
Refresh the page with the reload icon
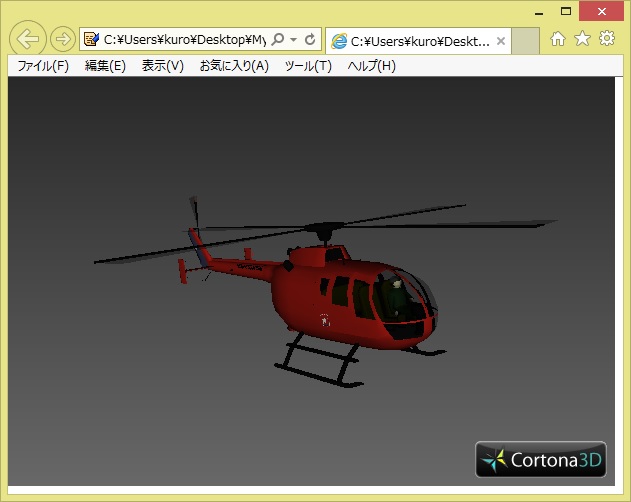310,40
